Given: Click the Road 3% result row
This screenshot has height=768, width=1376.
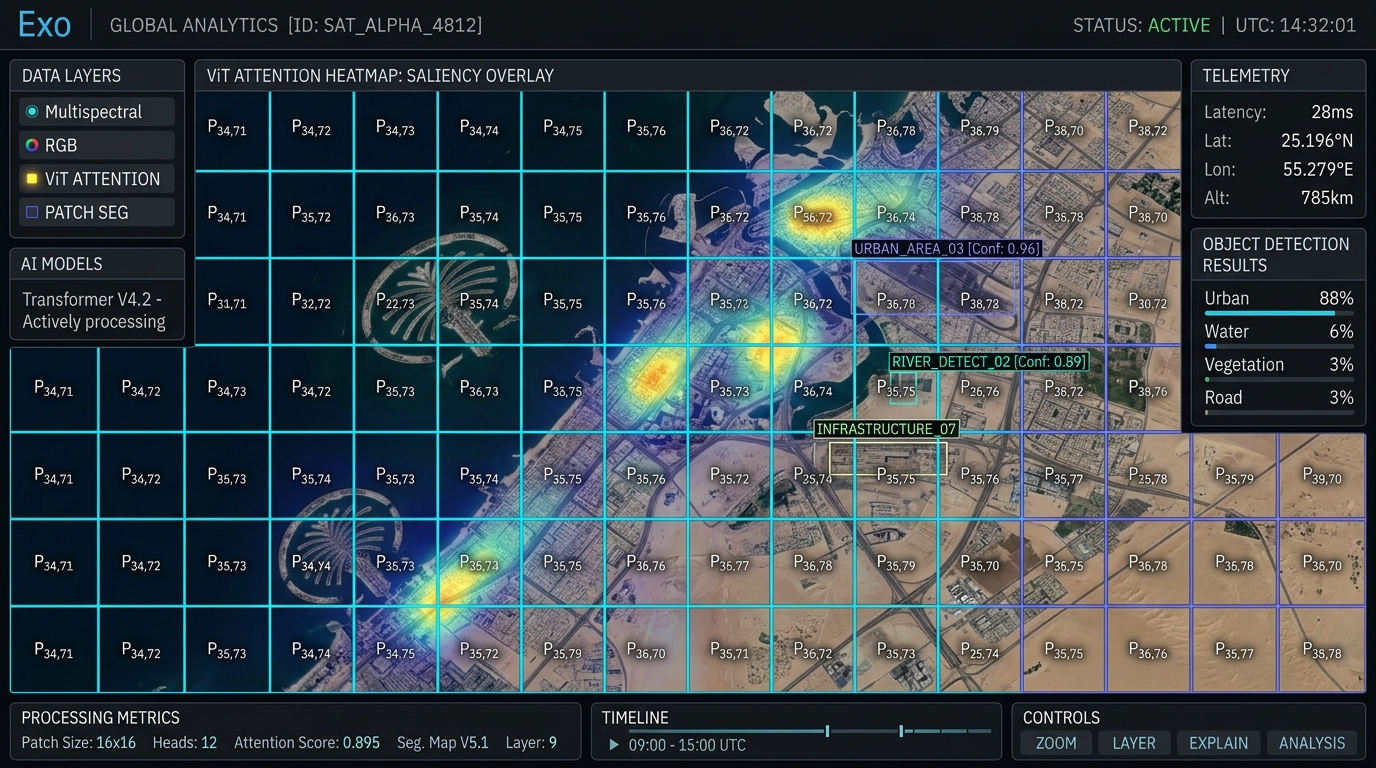Looking at the screenshot, I should click(1278, 402).
